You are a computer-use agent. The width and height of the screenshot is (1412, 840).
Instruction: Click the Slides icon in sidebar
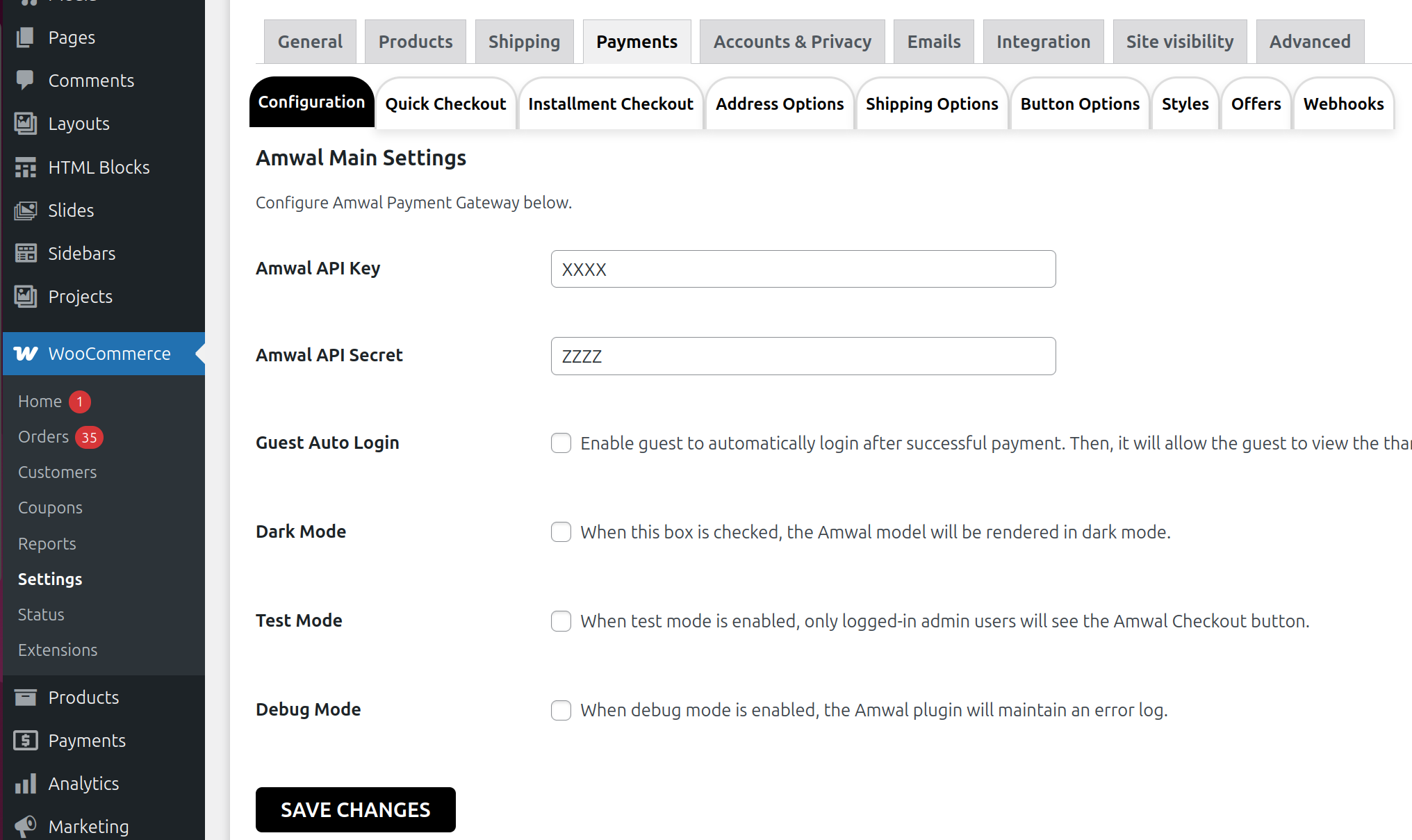coord(25,211)
